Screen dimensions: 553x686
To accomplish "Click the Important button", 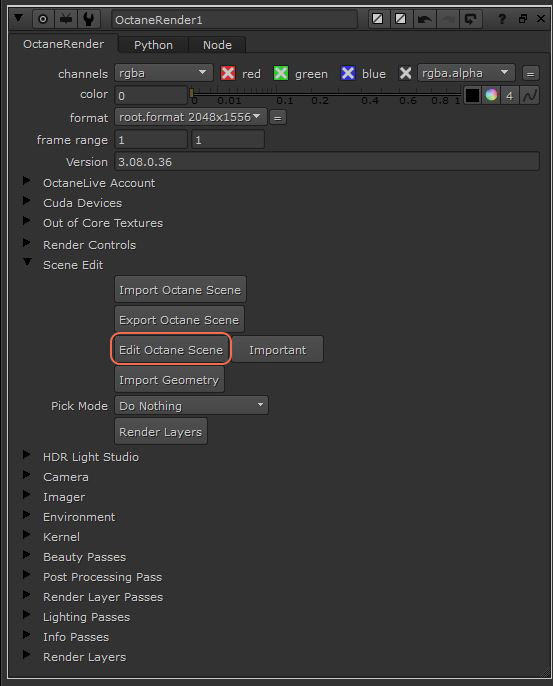I will tap(278, 350).
